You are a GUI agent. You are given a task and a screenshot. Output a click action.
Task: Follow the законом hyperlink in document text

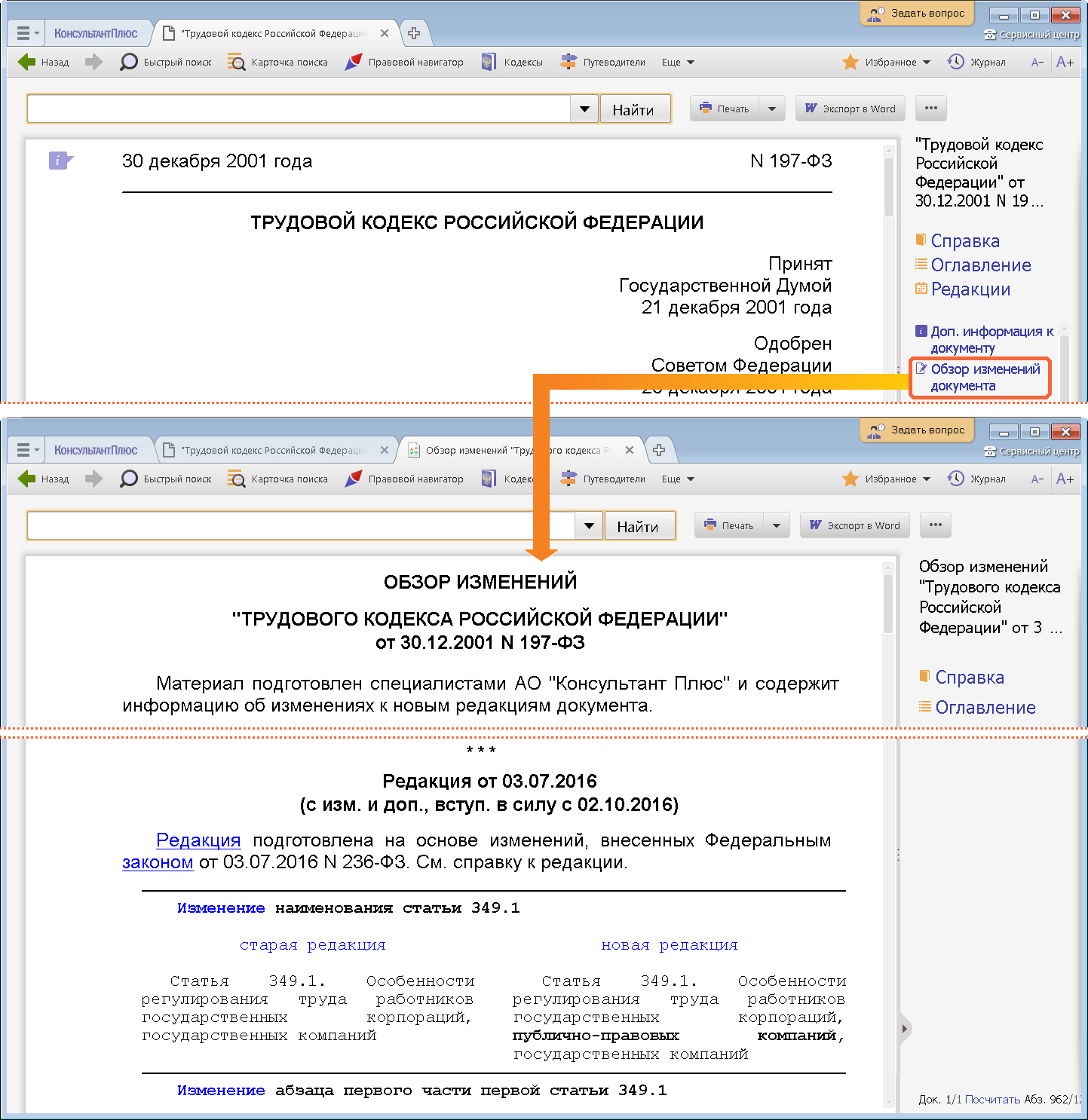coord(158,862)
